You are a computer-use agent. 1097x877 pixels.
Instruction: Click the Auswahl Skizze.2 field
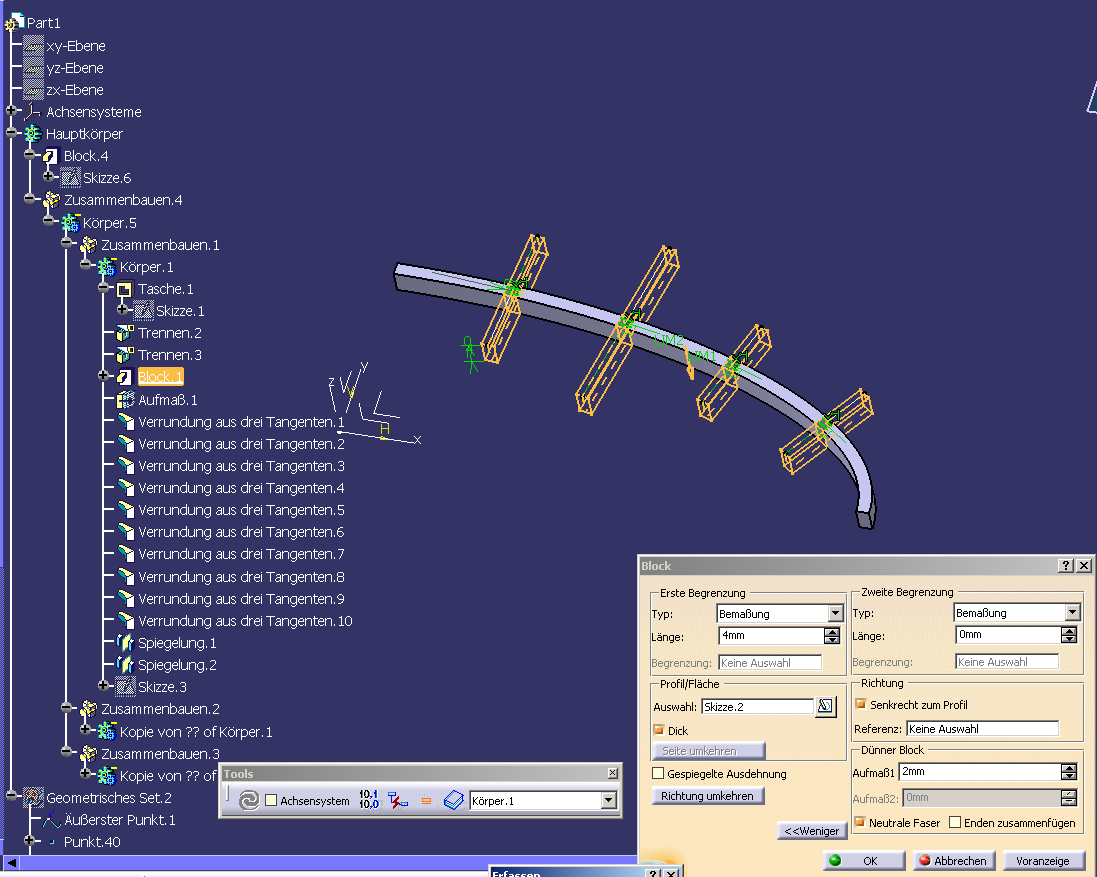coord(758,706)
